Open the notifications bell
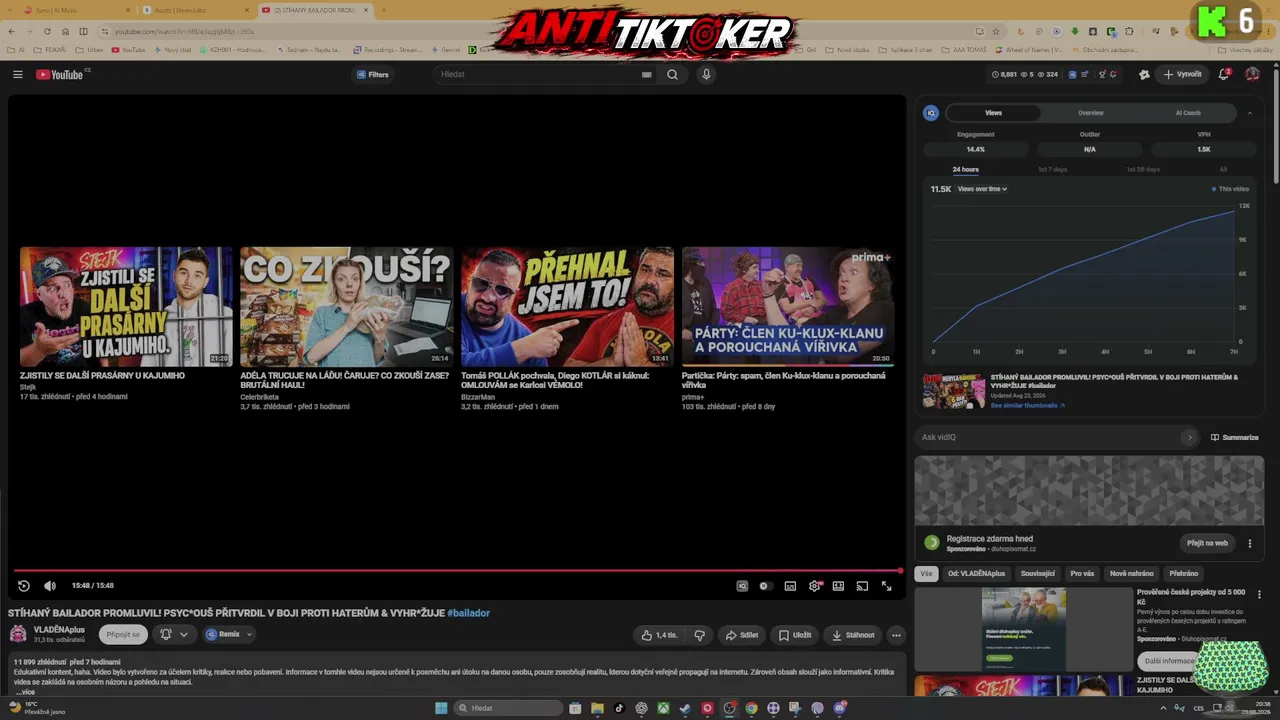The image size is (1280, 720). coord(1224,74)
